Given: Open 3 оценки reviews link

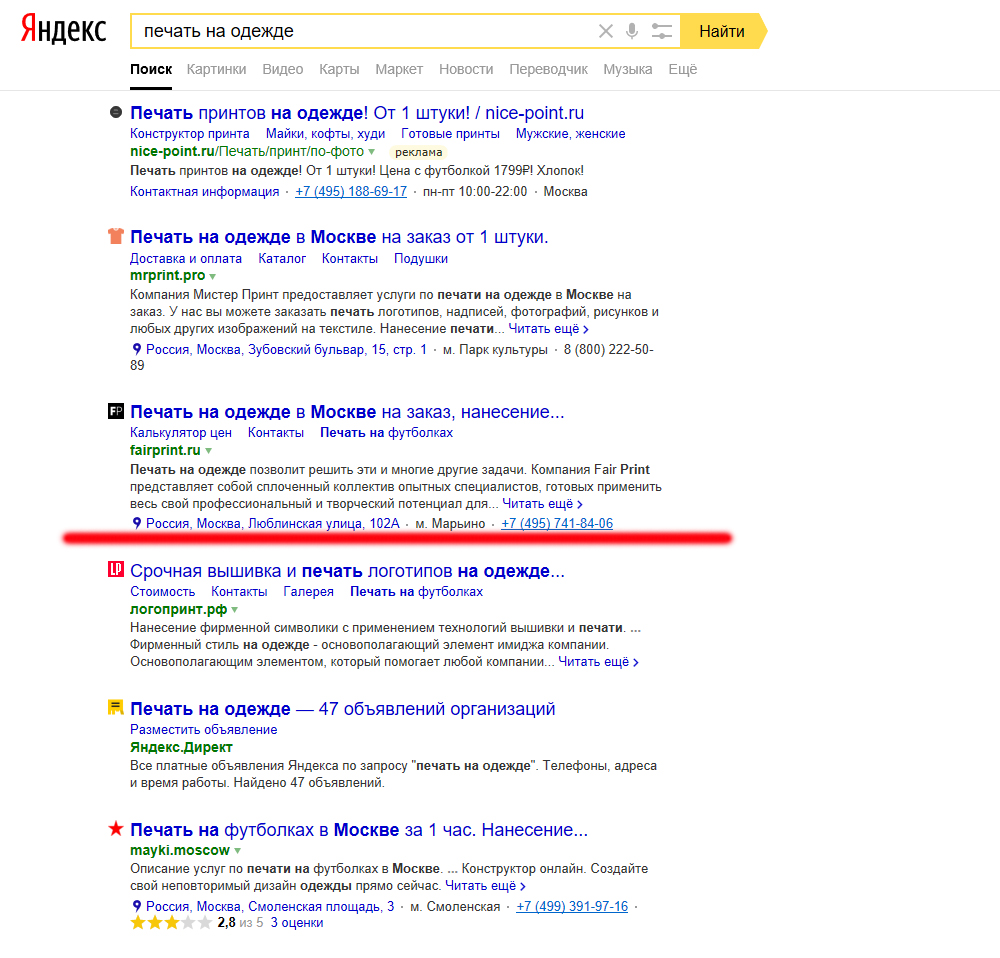Looking at the screenshot, I should (297, 922).
